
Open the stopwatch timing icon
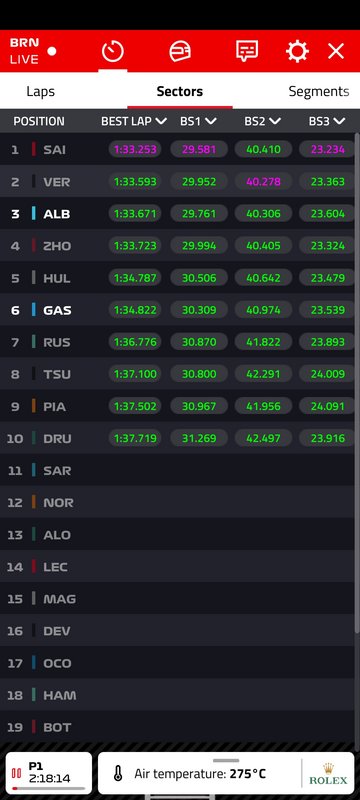(x=113, y=51)
